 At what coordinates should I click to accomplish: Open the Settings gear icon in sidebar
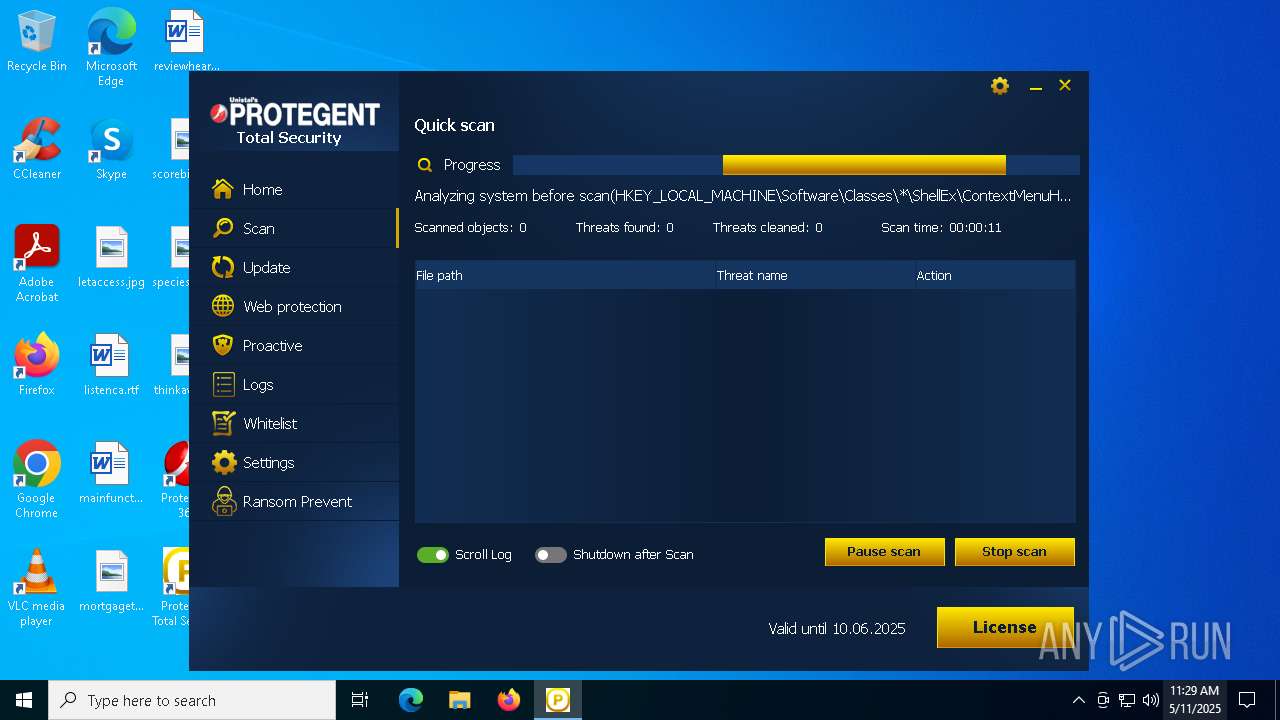(x=224, y=462)
